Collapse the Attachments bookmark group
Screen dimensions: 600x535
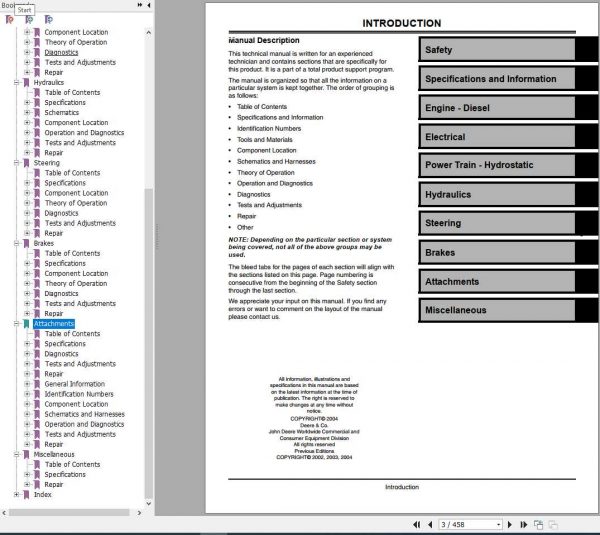coord(16,324)
